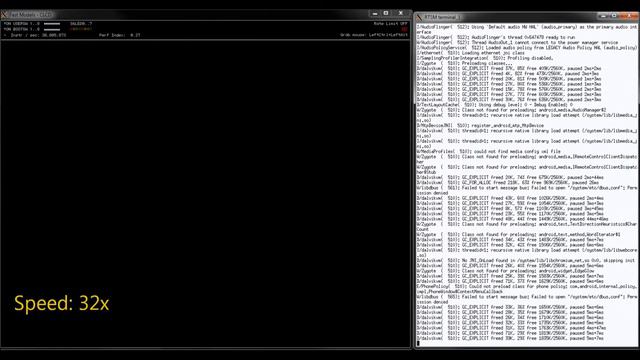
Task: Click the 'Could not preload class for phone policy' line
Action: coord(527,289)
